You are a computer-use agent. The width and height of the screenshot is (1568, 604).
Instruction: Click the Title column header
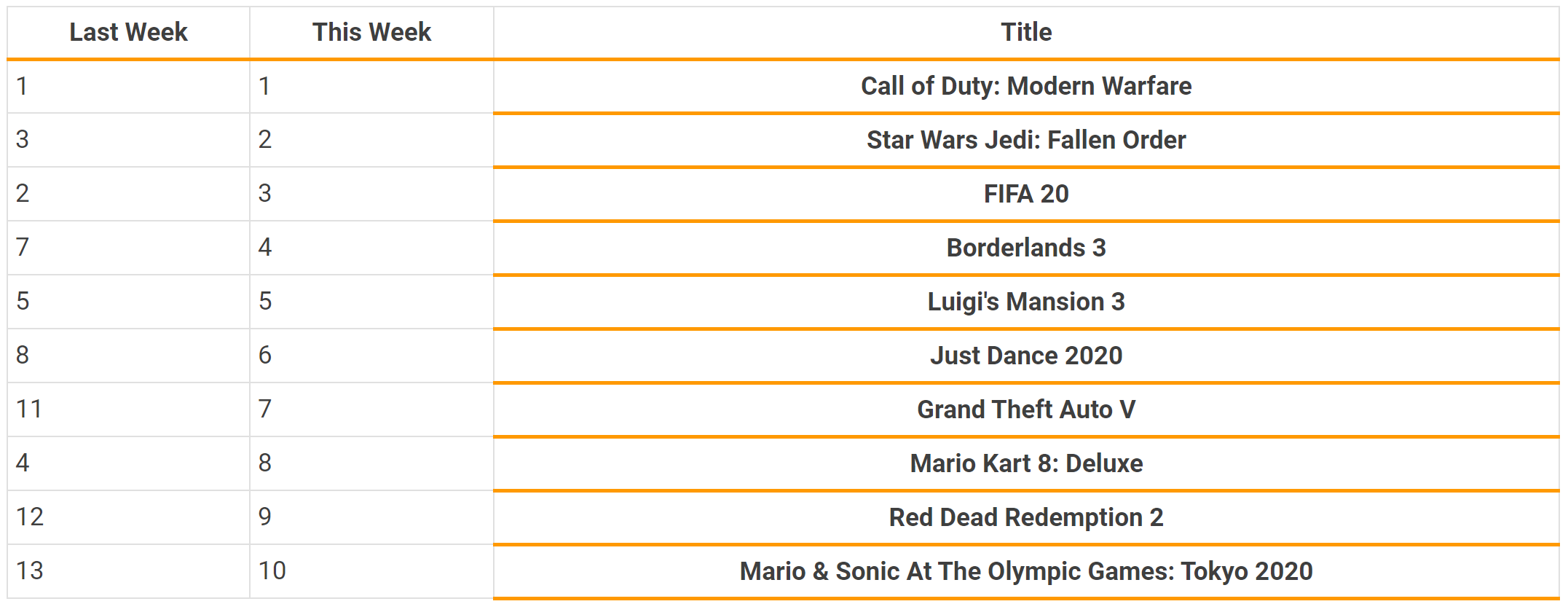click(1026, 32)
